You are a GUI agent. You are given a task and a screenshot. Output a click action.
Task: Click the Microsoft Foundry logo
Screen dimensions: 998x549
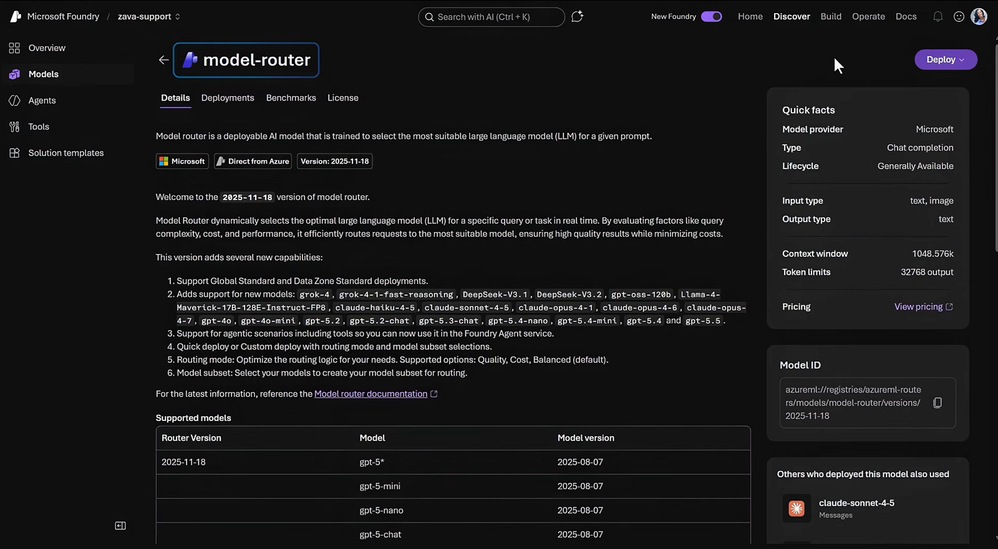15,17
